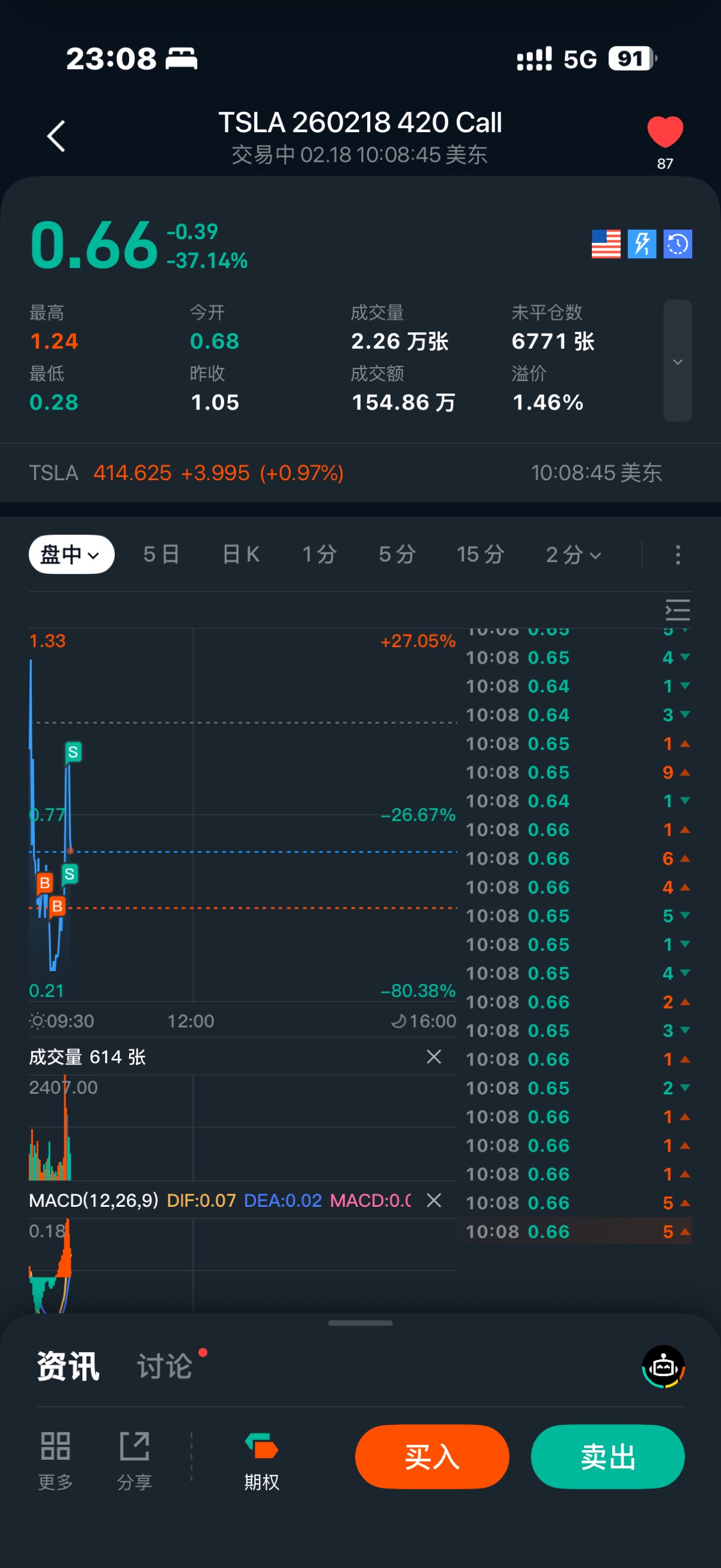721x1568 pixels.
Task: Open the 2分 interval dropdown
Action: pyautogui.click(x=573, y=555)
